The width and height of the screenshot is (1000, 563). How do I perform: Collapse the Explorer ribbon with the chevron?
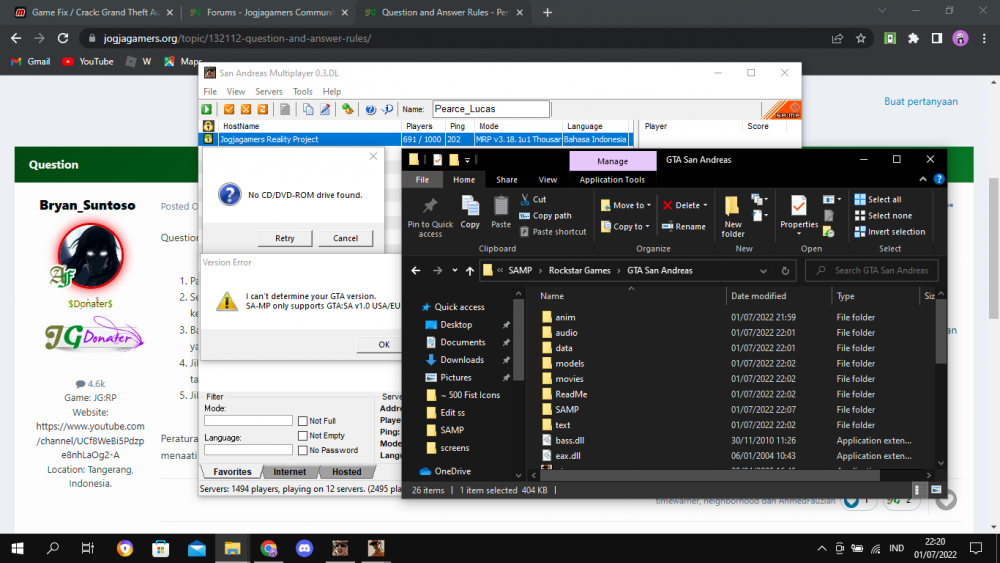(x=923, y=179)
